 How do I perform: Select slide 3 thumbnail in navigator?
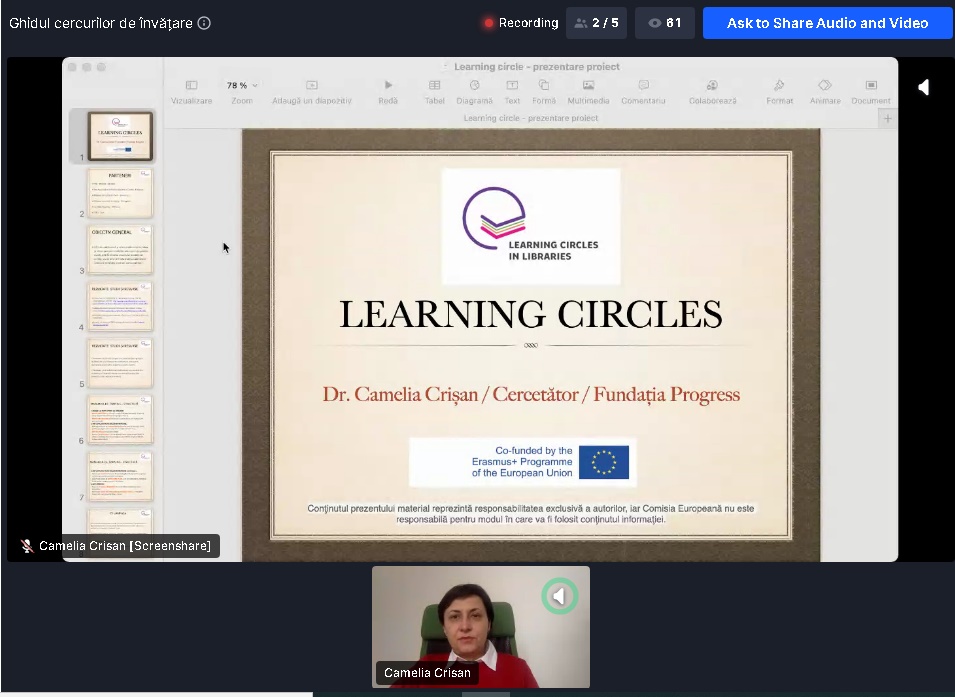point(120,249)
